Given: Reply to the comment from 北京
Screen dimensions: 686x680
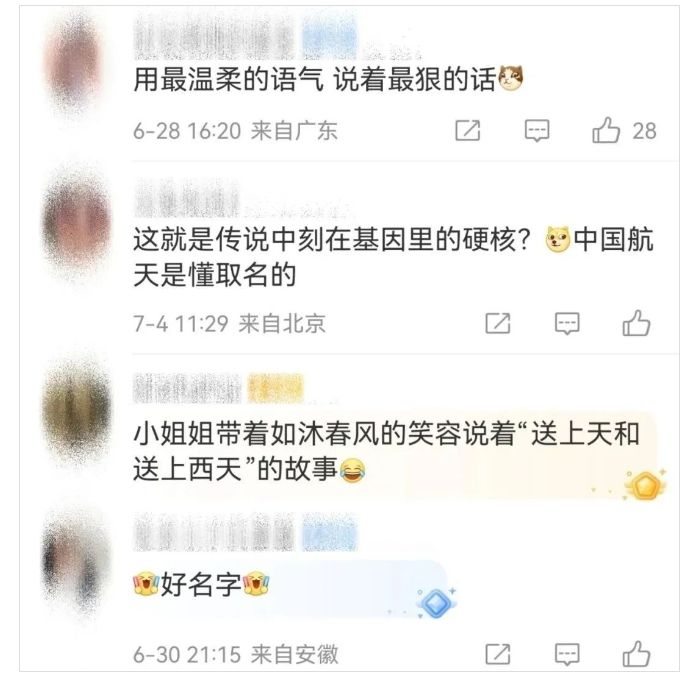Looking at the screenshot, I should point(567,323).
